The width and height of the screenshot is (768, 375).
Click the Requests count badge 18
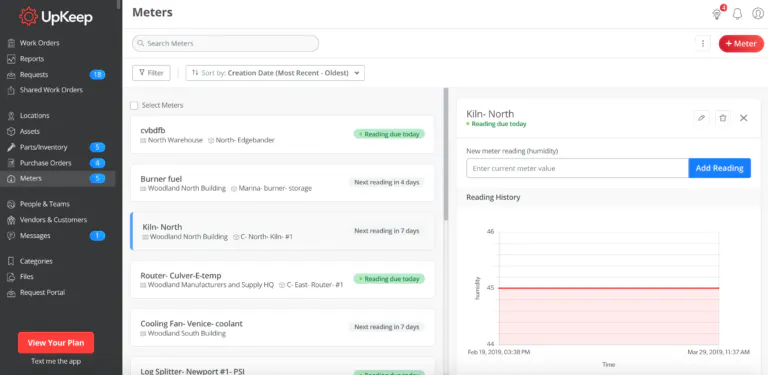(x=97, y=75)
